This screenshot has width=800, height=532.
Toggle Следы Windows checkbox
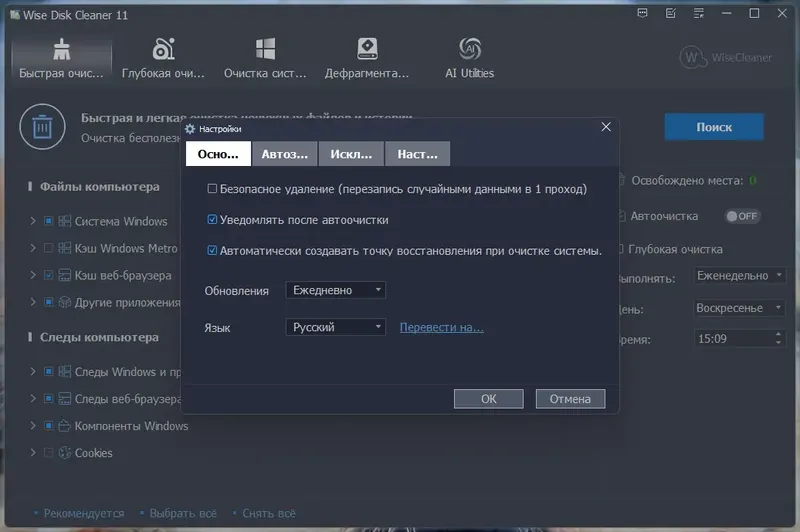[x=48, y=371]
